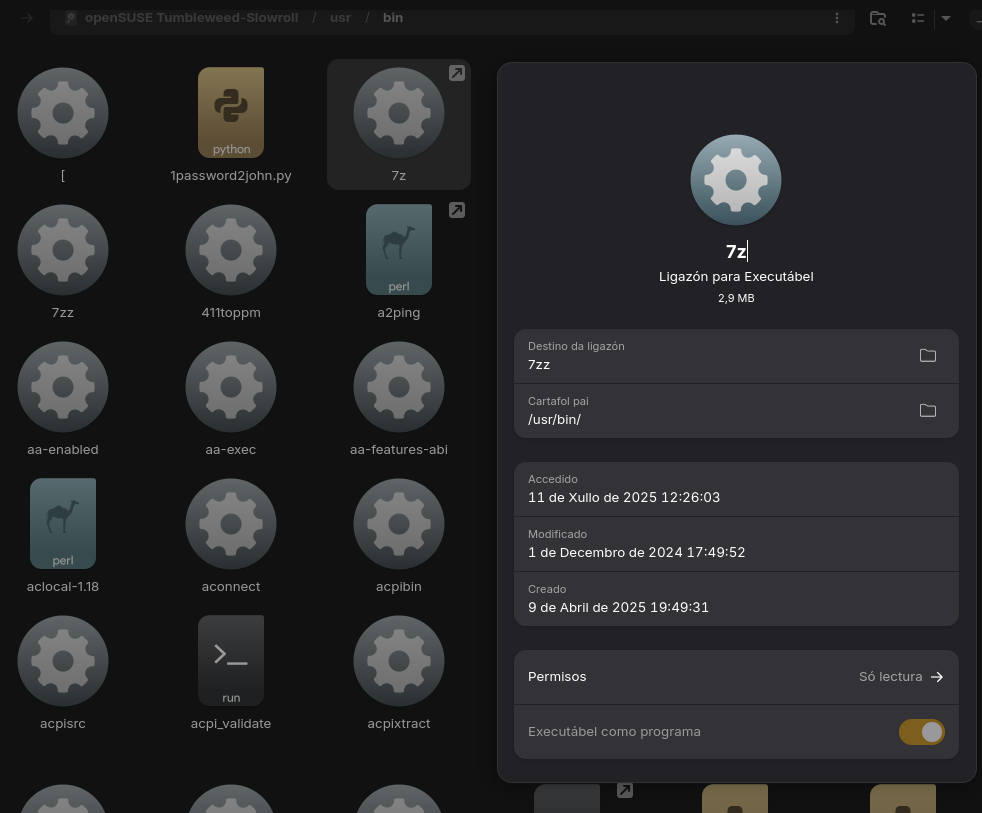Open the '[' executable file icon

[x=63, y=113]
